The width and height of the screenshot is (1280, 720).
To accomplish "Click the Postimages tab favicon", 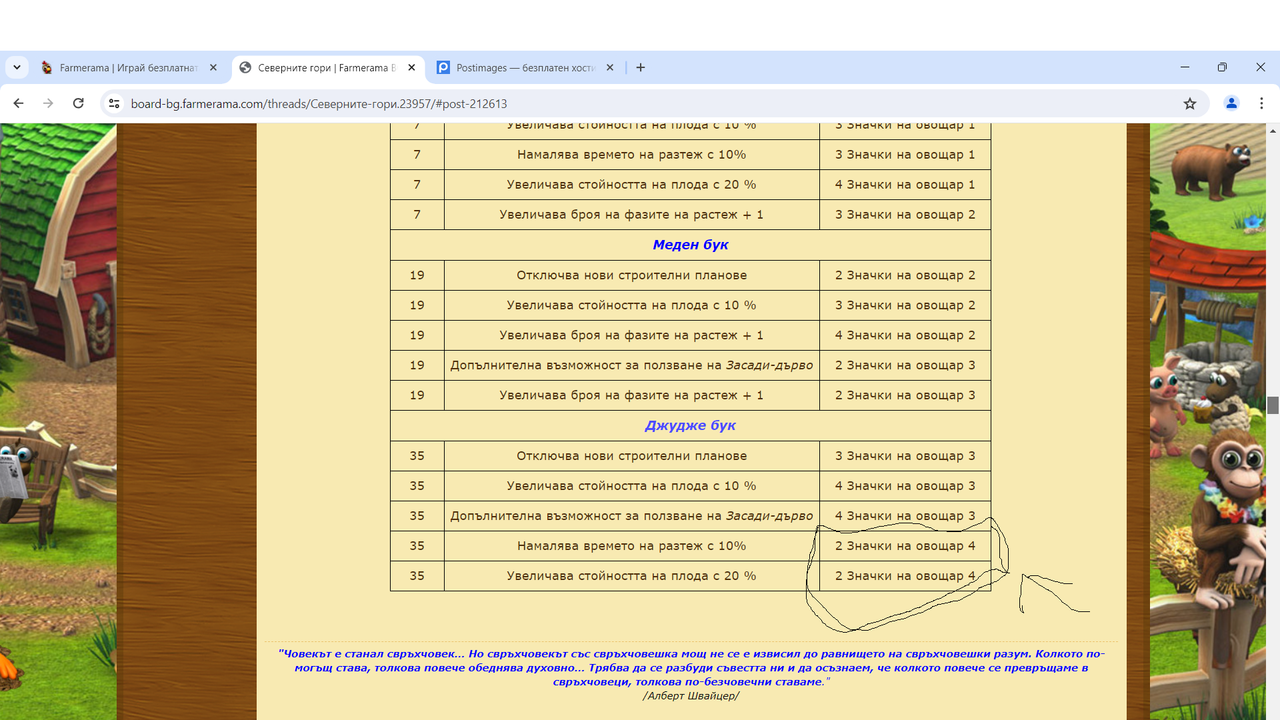I will coord(443,68).
